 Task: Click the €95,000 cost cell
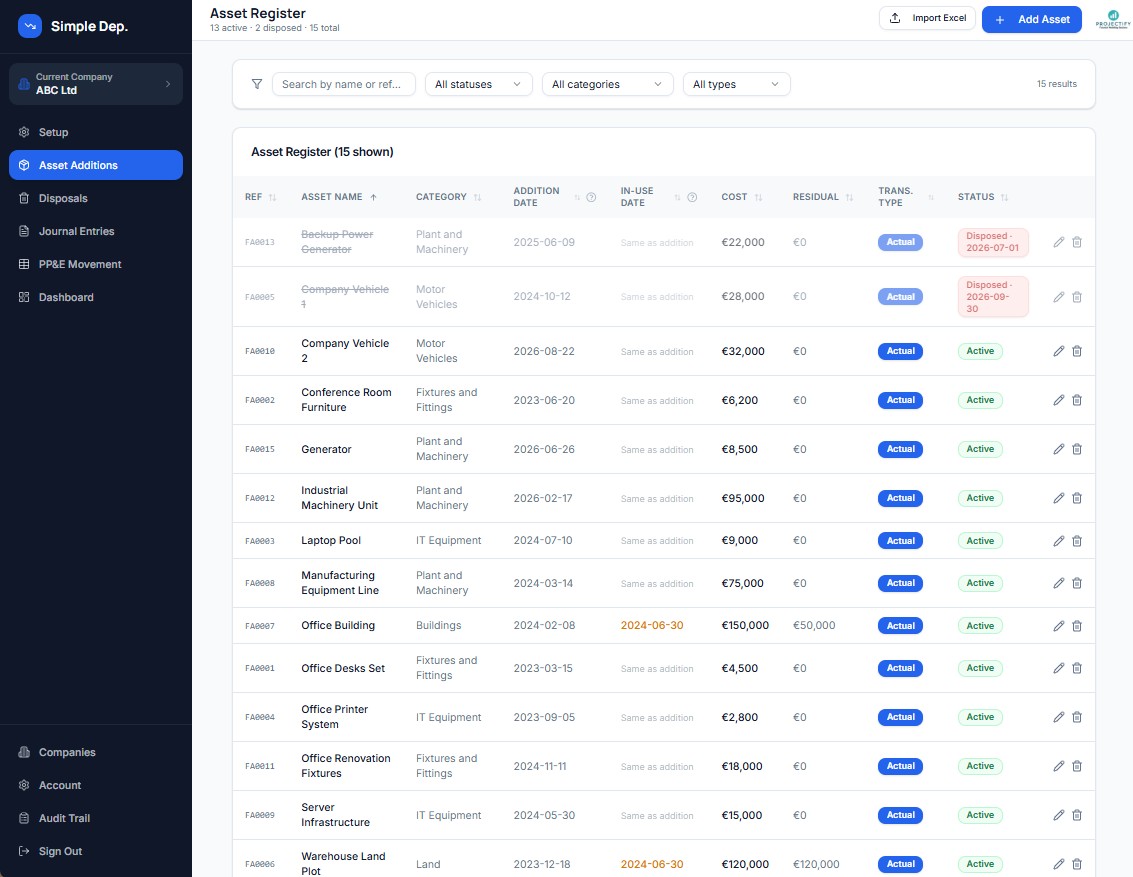743,498
